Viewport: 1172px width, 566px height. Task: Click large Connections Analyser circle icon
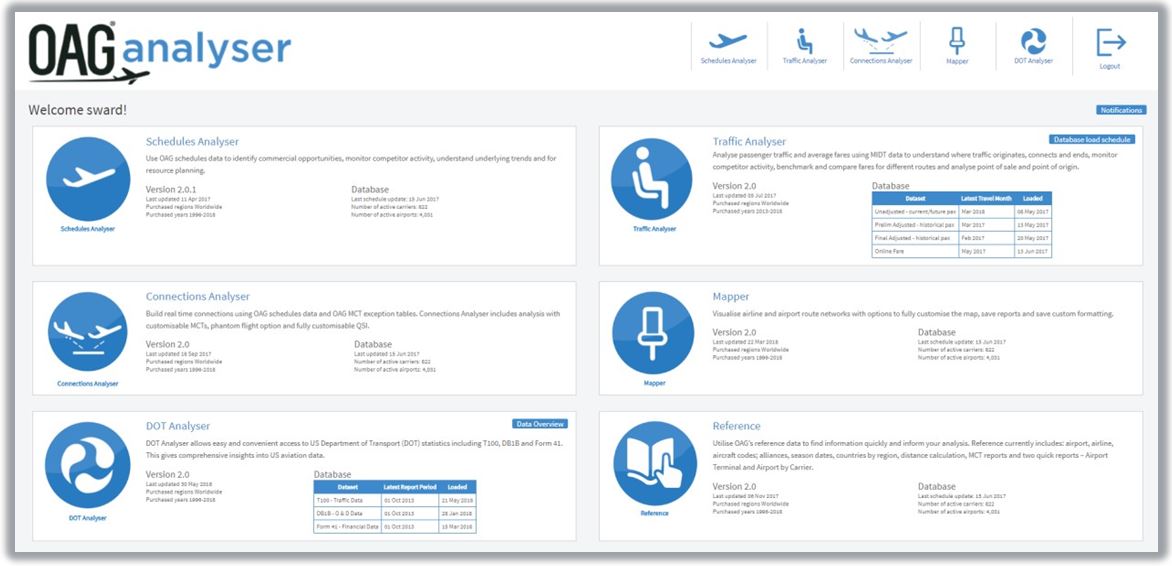tap(88, 335)
